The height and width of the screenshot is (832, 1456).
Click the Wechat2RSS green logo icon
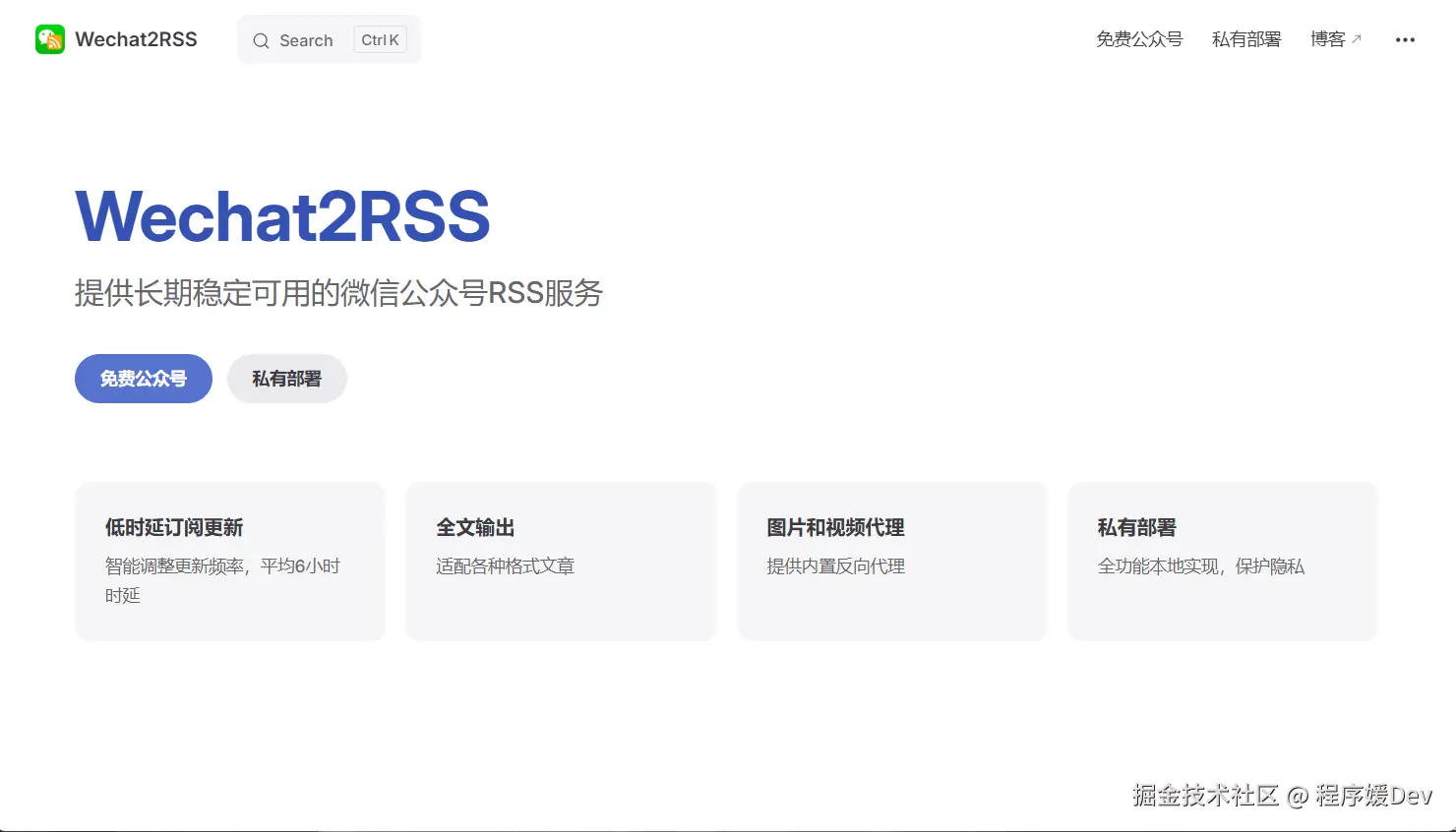50,39
